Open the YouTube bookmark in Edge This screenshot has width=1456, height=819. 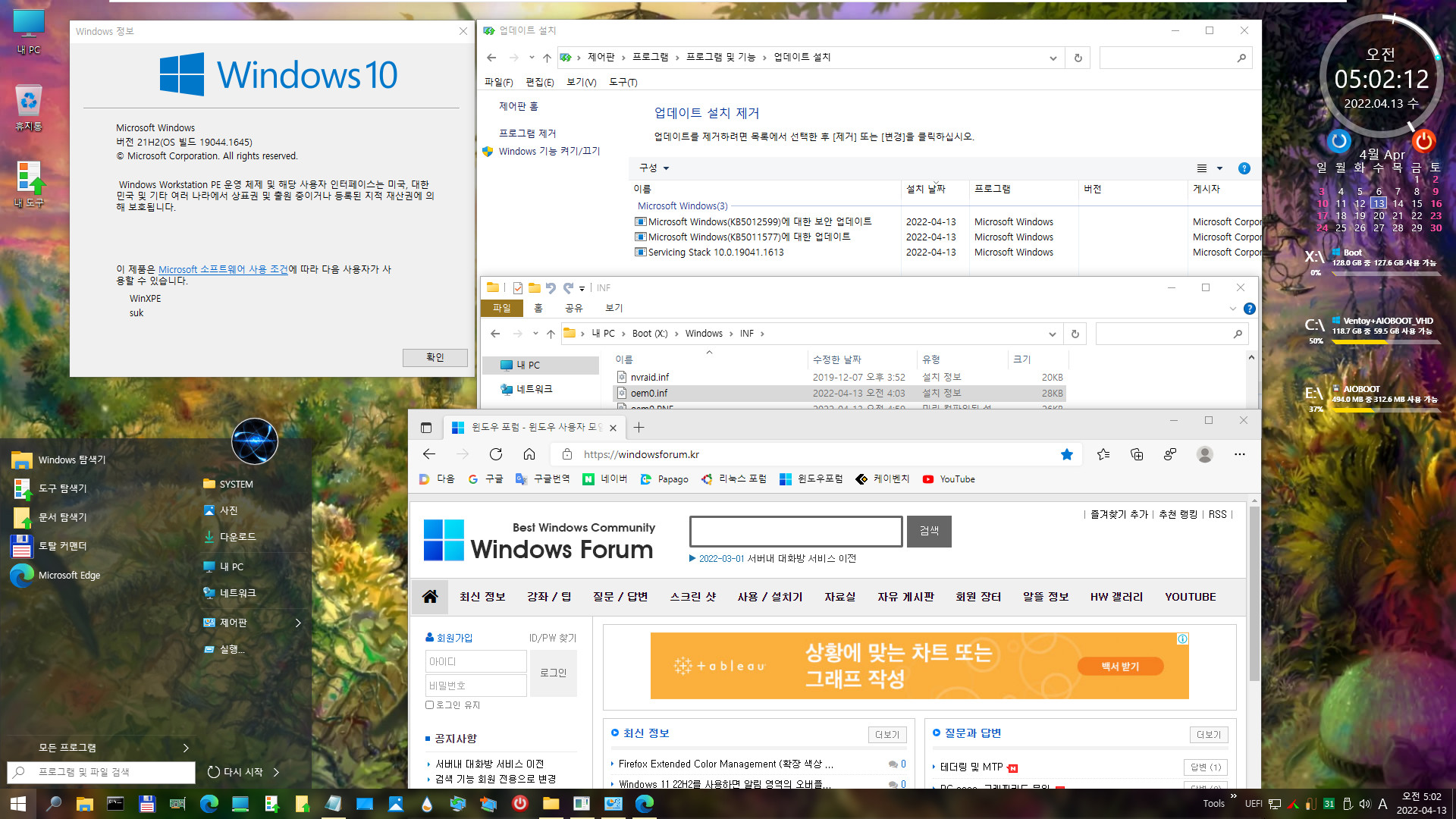(949, 479)
